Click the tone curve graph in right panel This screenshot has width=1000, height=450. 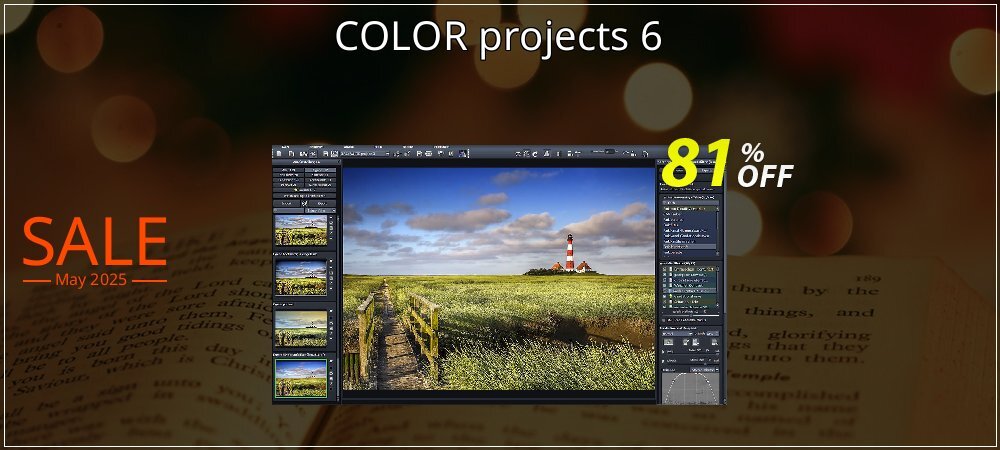point(691,388)
